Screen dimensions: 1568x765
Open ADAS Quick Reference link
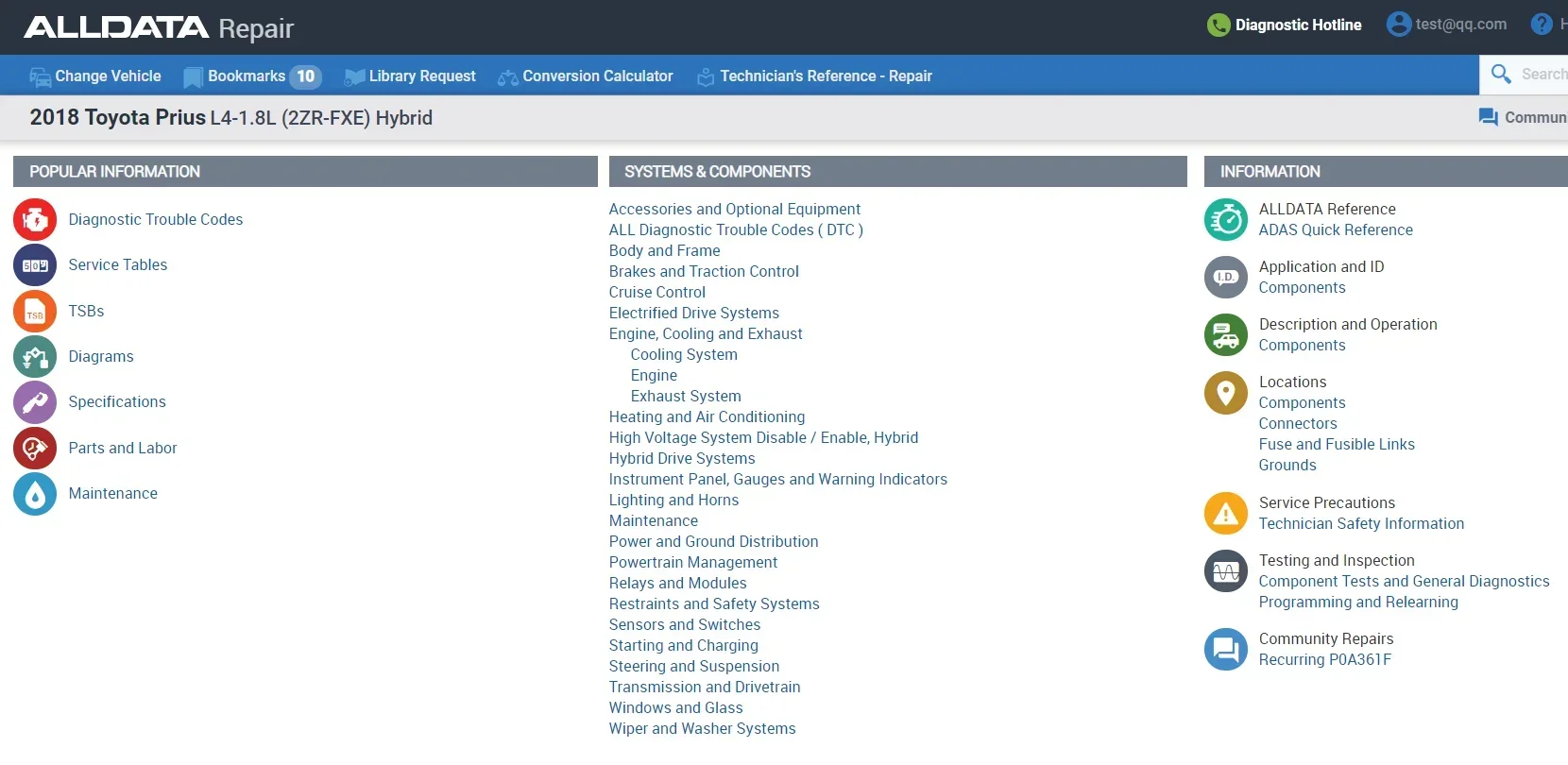click(1336, 230)
